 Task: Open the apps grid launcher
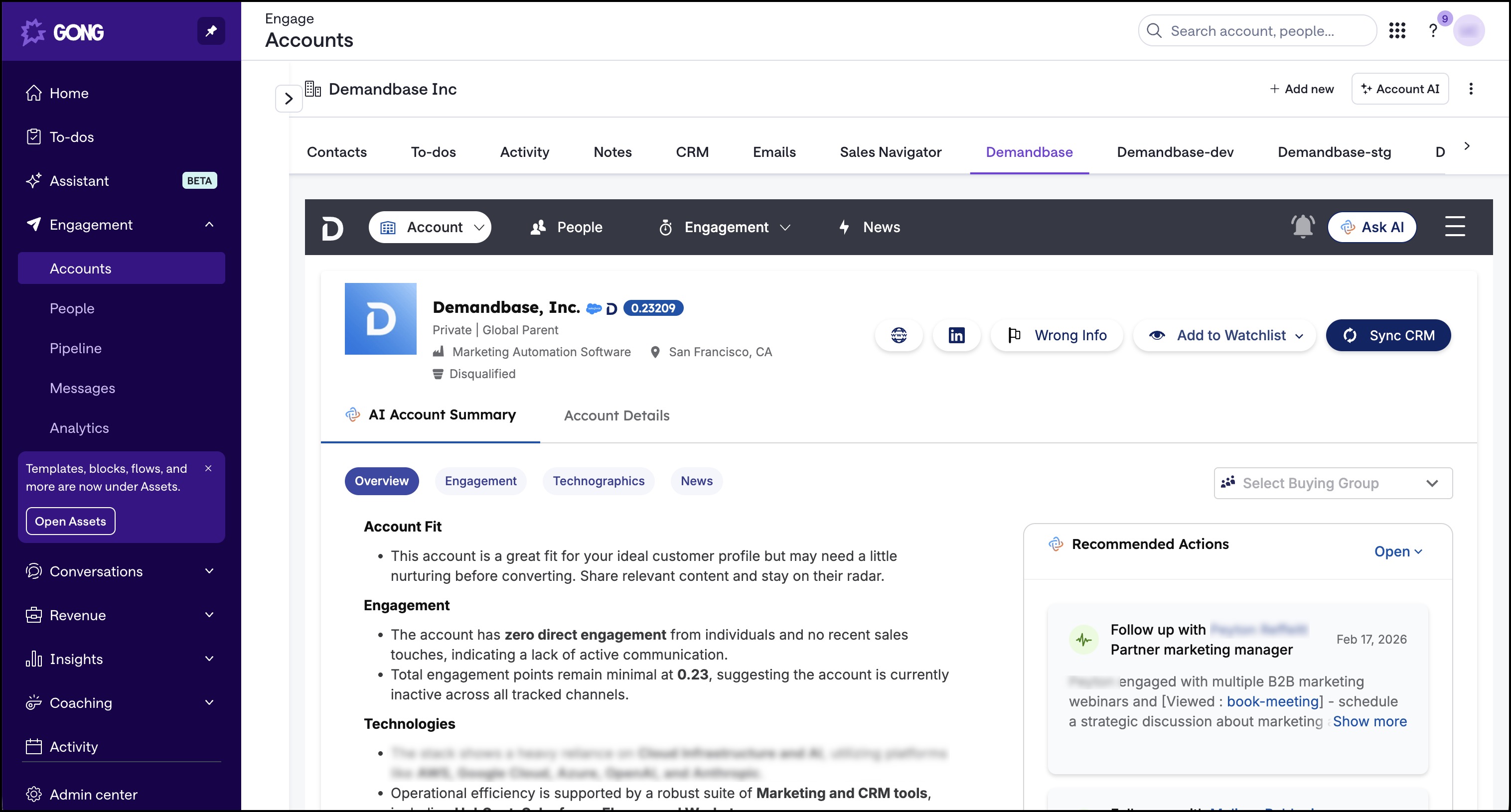(x=1397, y=30)
